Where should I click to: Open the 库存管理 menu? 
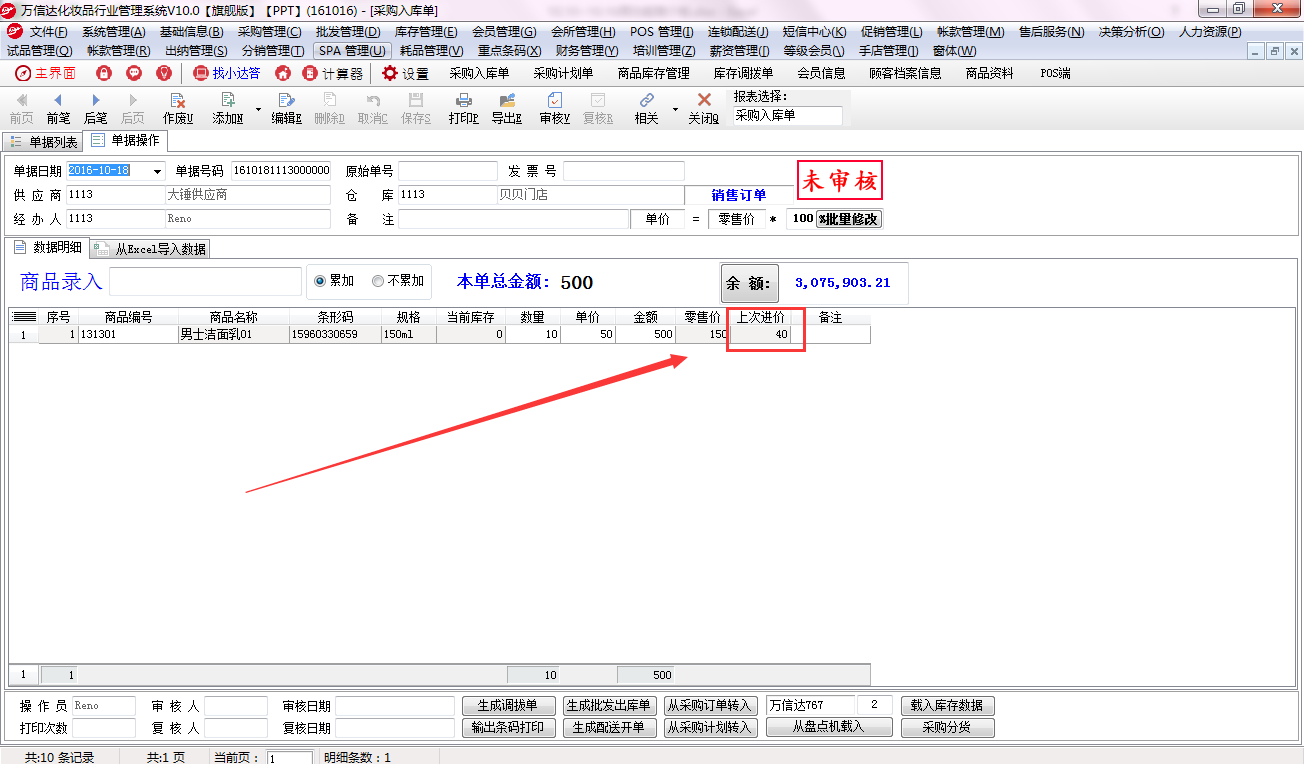pyautogui.click(x=427, y=32)
